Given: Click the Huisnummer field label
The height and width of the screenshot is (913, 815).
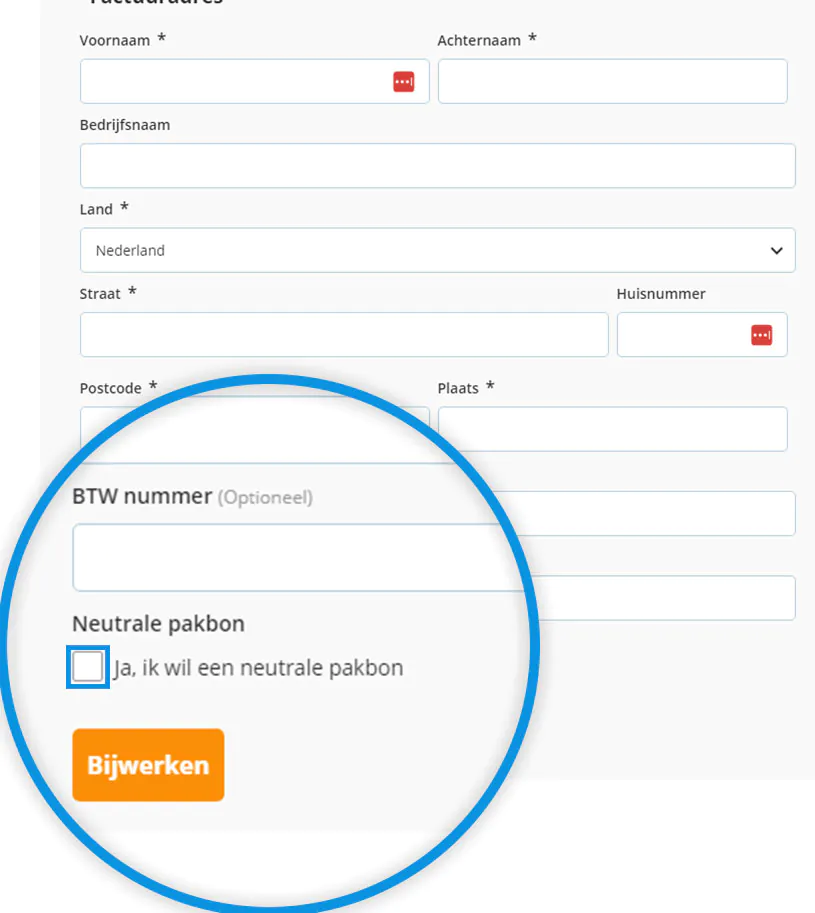Looking at the screenshot, I should tap(661, 294).
